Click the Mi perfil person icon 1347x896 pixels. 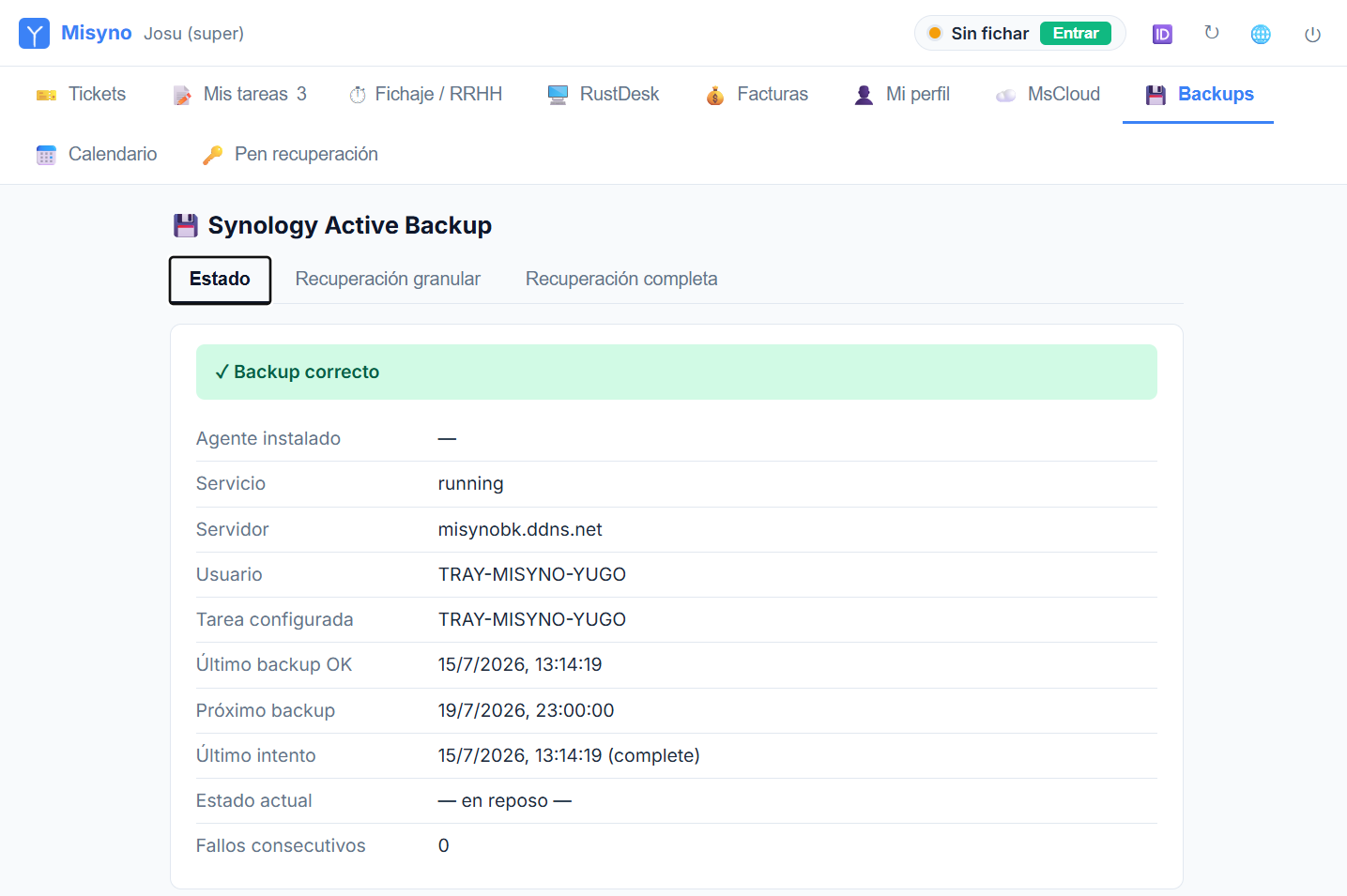pos(864,95)
